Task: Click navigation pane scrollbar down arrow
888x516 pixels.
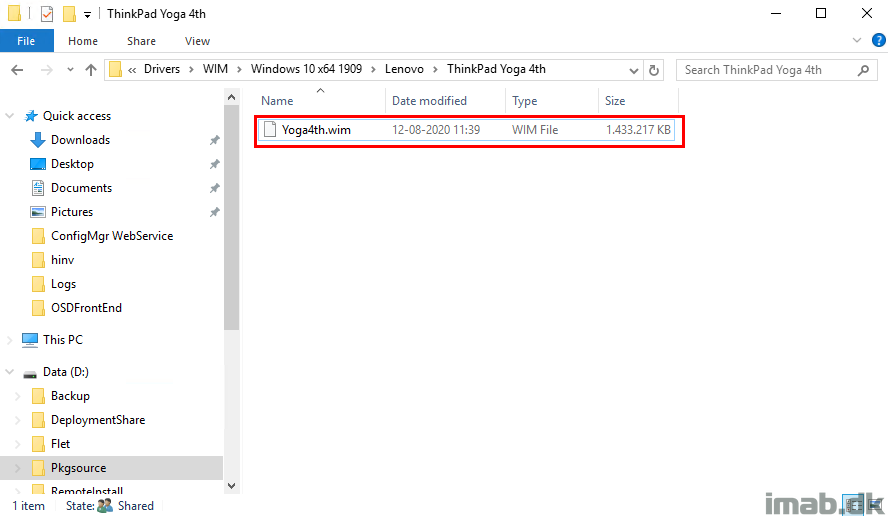Action: [231, 485]
